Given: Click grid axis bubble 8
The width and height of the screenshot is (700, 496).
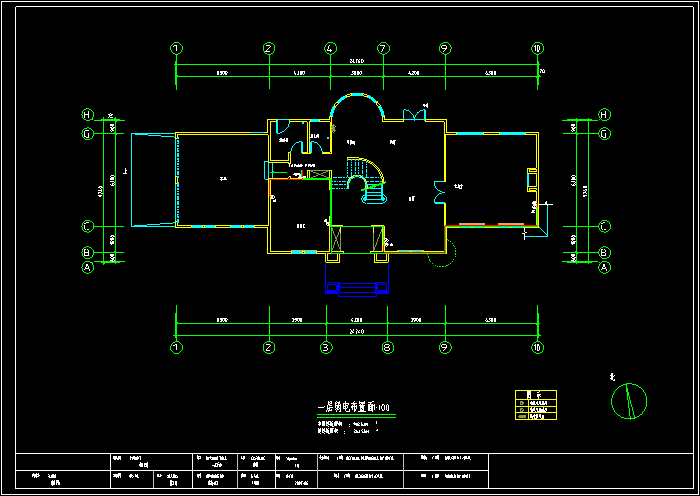Looking at the screenshot, I should 386,348.
